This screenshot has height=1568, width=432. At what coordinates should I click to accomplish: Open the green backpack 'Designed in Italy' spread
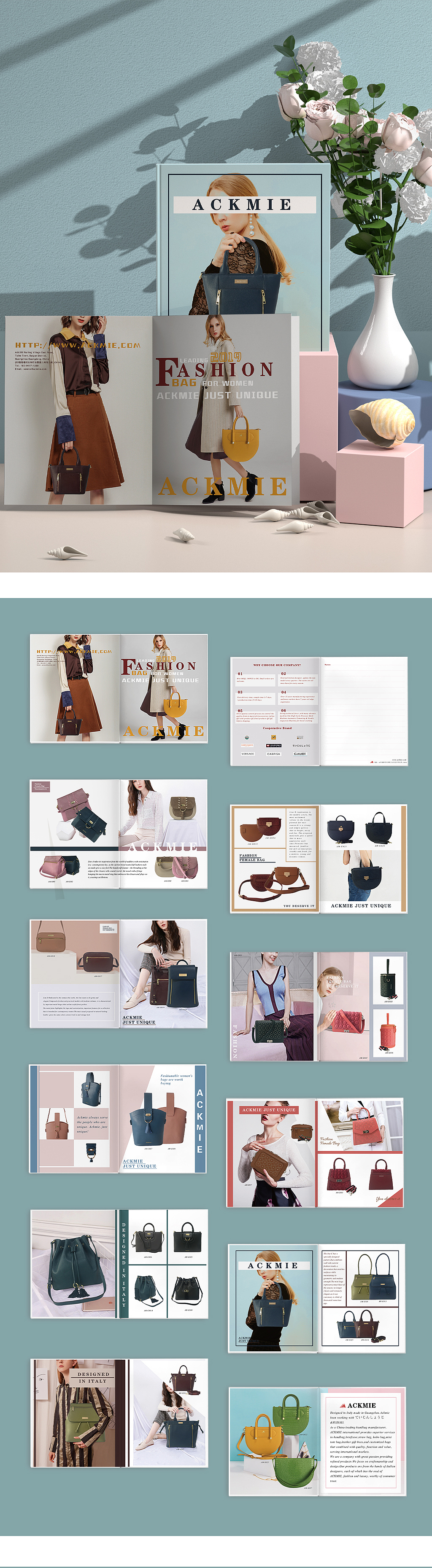click(x=119, y=1413)
